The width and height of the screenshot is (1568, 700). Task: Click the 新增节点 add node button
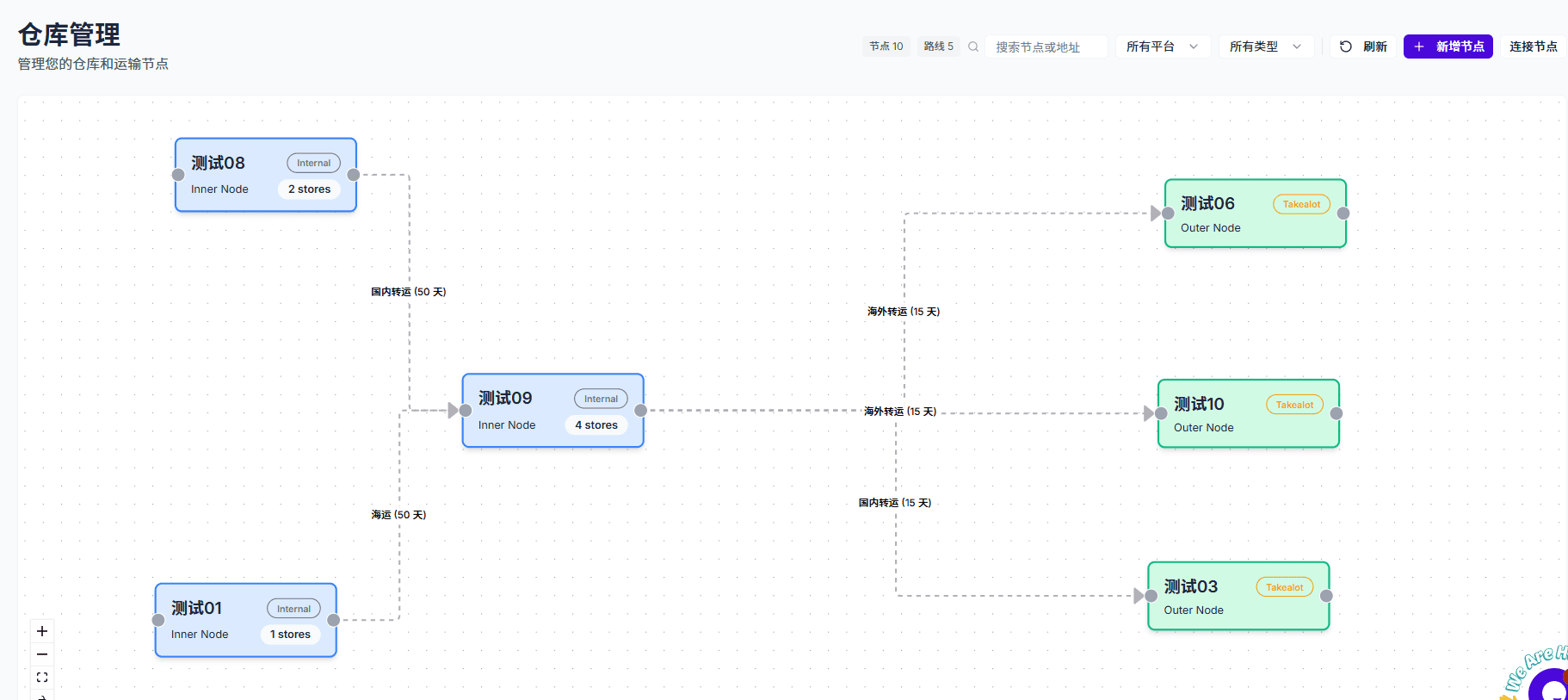1448,46
